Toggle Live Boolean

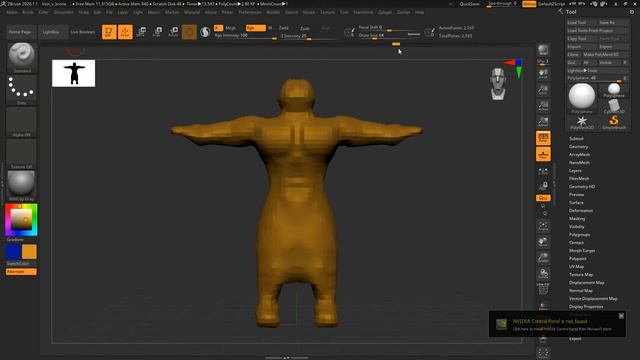83,32
